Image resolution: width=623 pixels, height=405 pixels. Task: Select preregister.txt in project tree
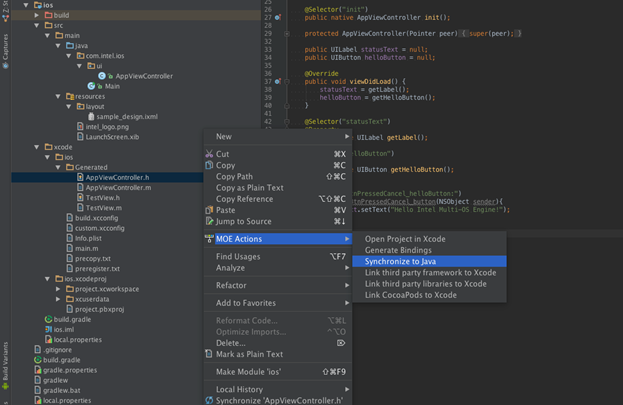97,269
